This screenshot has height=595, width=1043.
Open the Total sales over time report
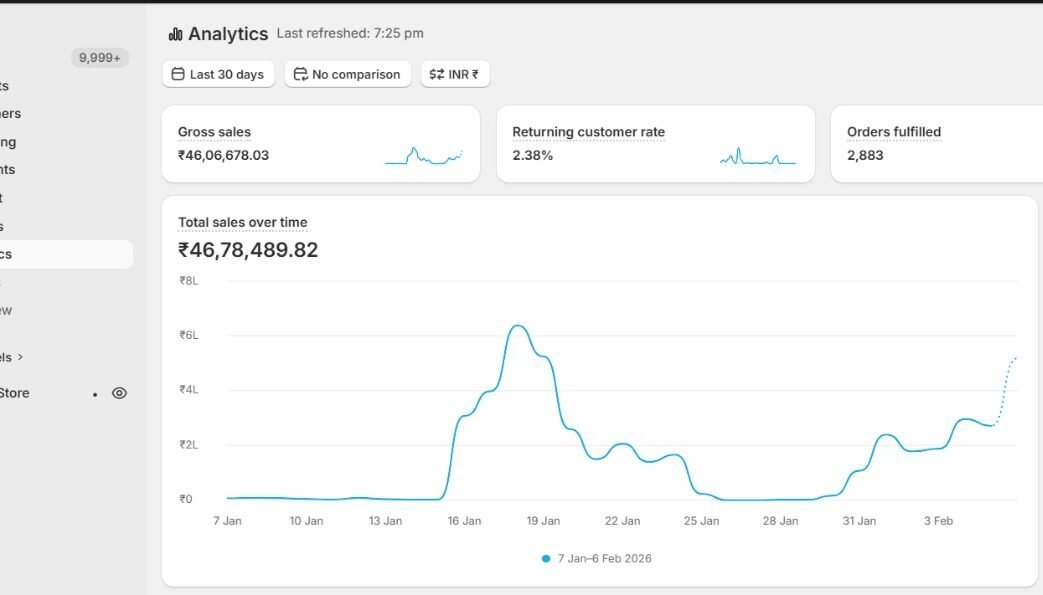[243, 222]
